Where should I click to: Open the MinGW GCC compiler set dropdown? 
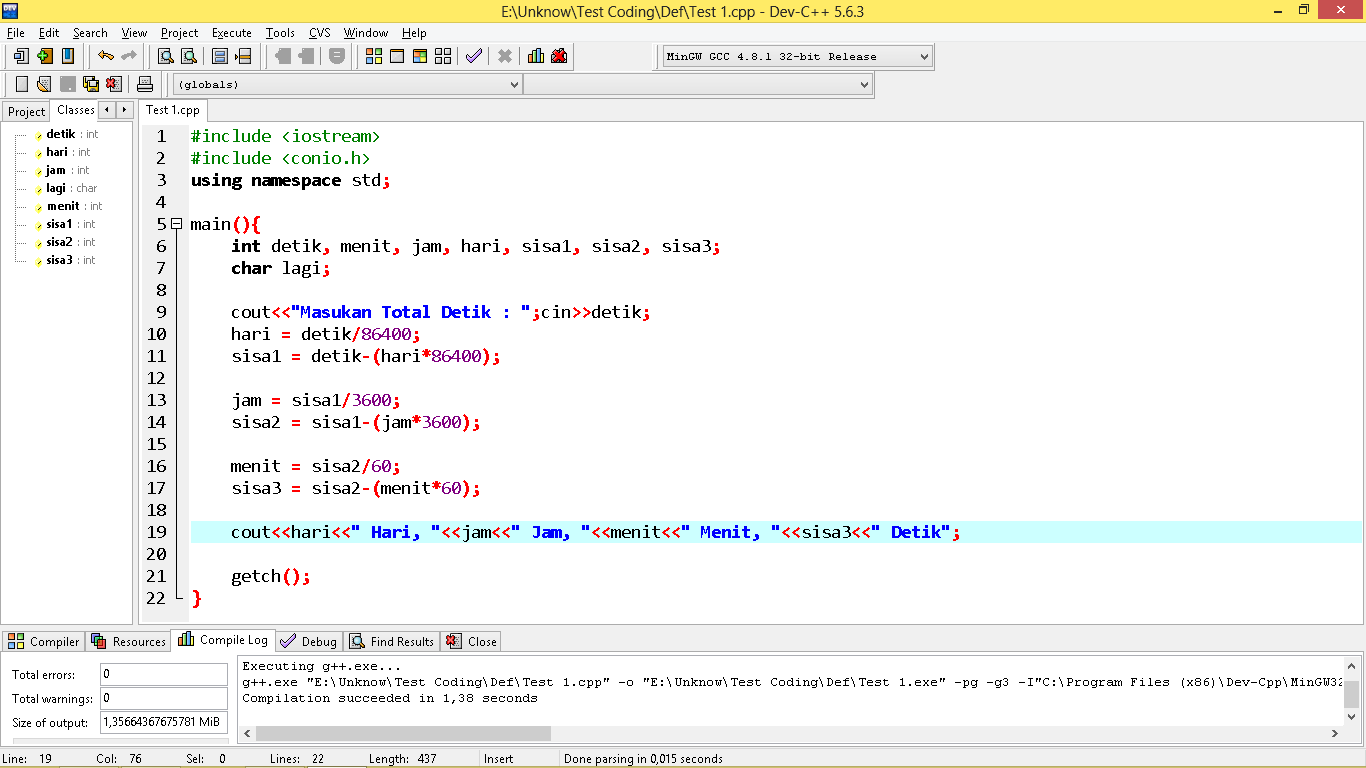pyautogui.click(x=798, y=57)
